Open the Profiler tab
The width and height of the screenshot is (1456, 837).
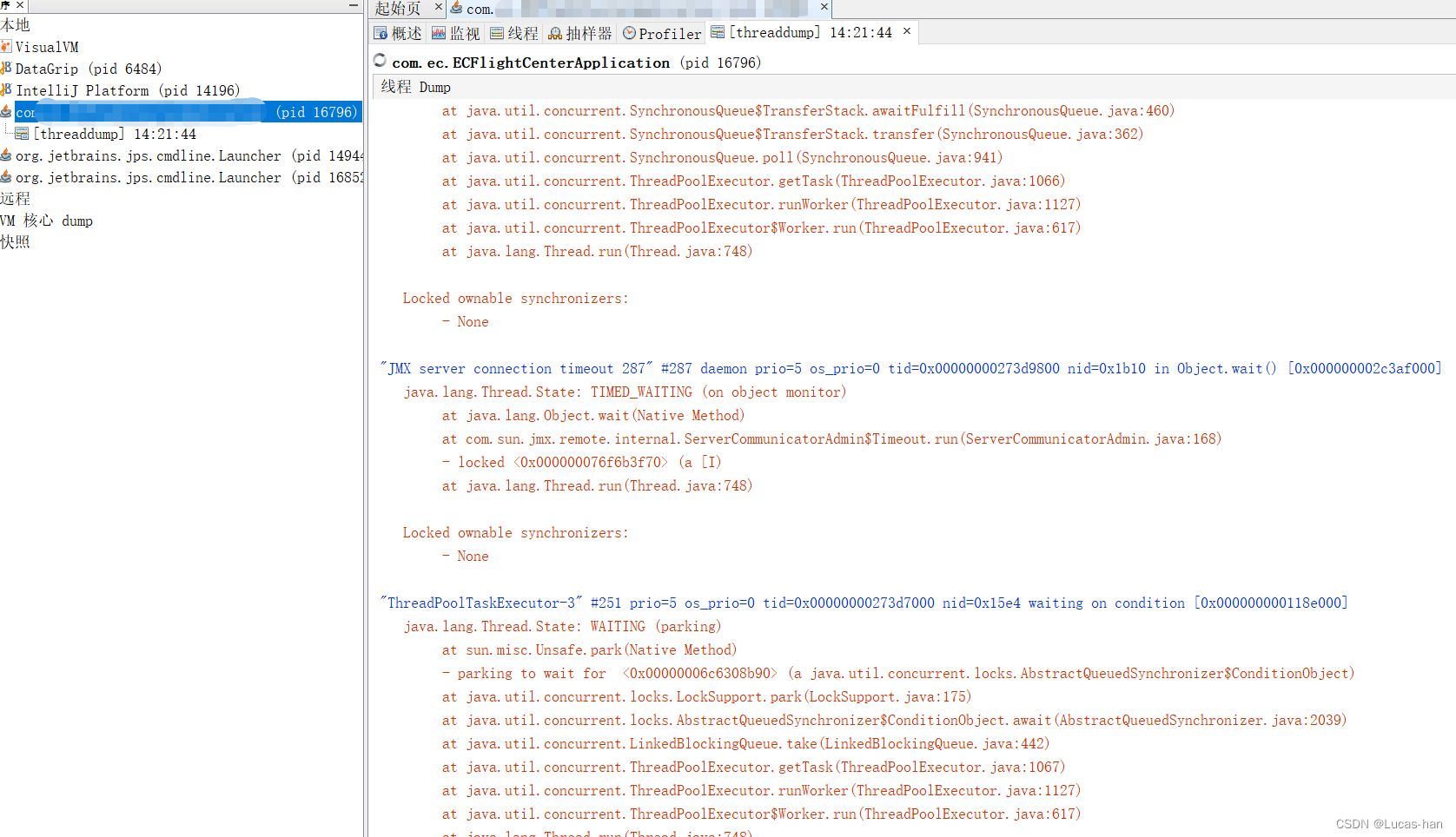[662, 34]
